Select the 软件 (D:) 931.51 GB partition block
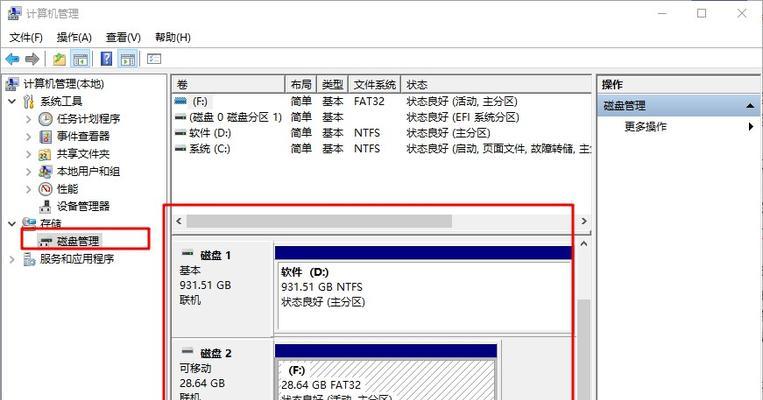763x400 pixels. [x=424, y=296]
